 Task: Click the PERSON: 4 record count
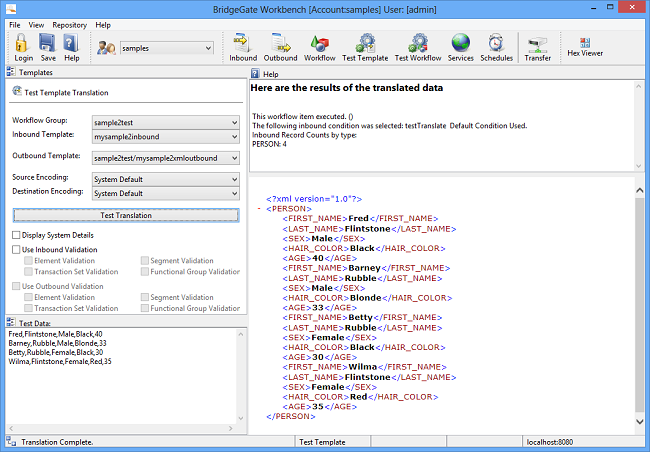[269, 144]
